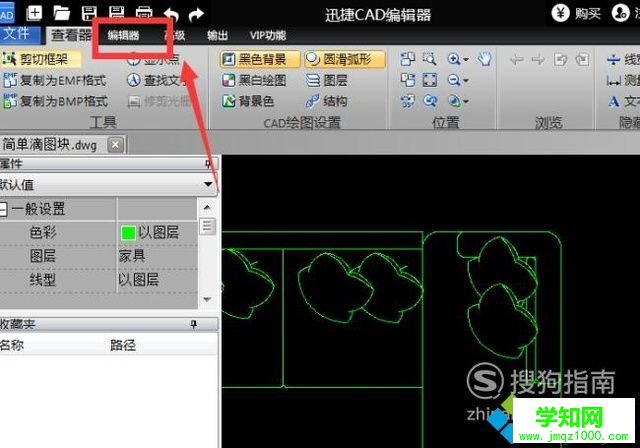Close the 简单滴图块.dwg tab
The height and width of the screenshot is (448, 640).
pos(116,144)
